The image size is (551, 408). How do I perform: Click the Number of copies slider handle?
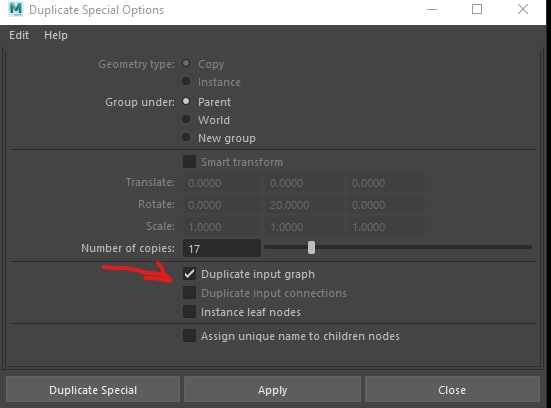tap(311, 248)
